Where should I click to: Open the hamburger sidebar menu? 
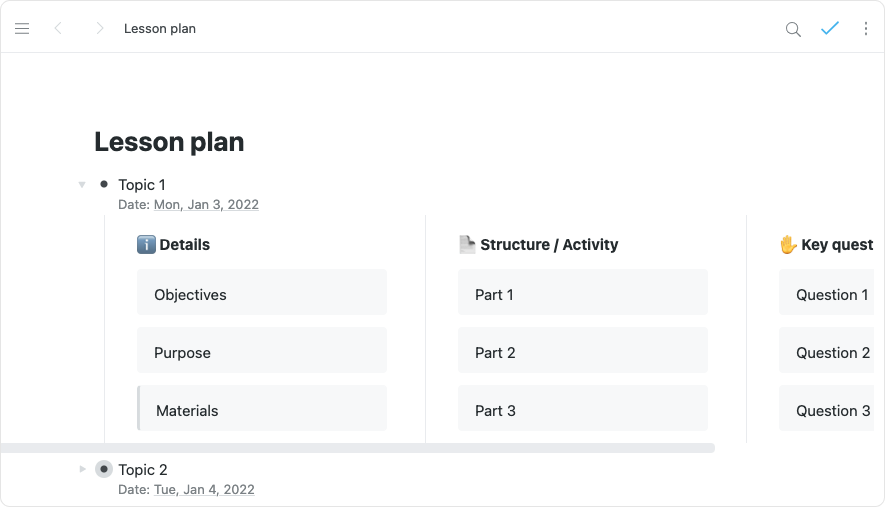pos(22,29)
